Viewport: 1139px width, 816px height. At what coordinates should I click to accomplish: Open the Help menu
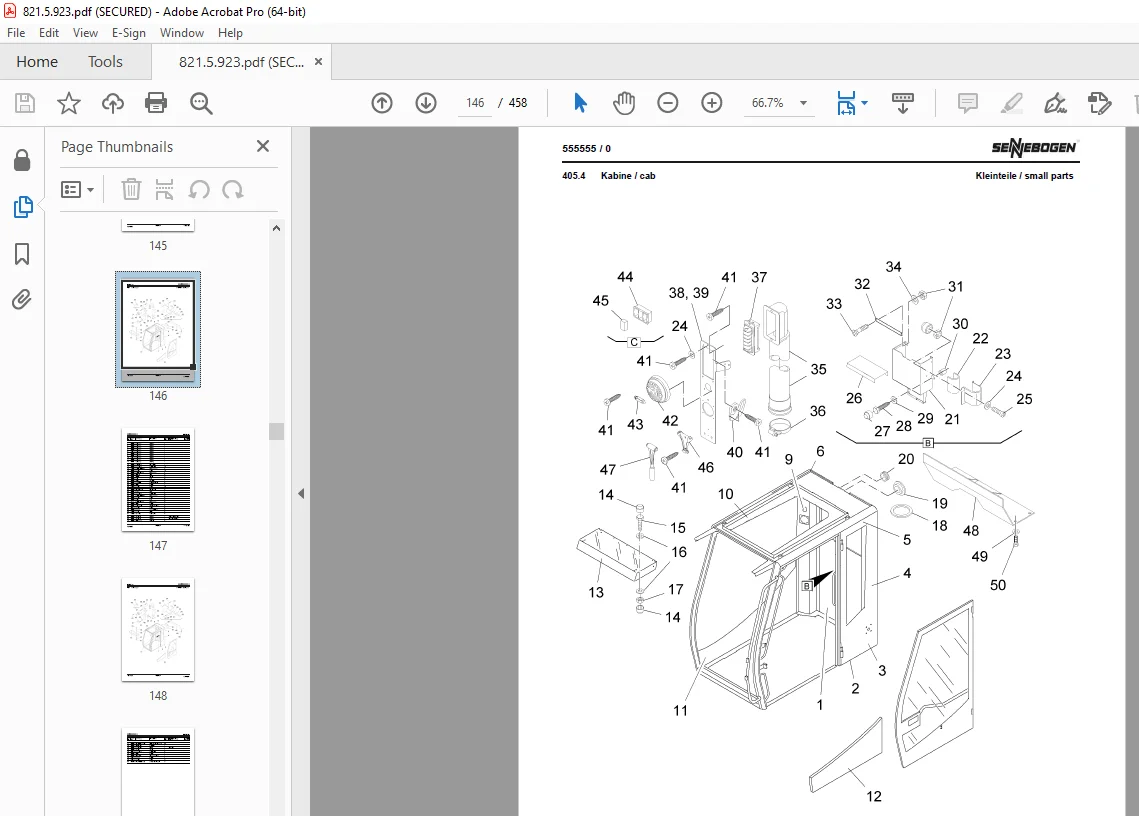[230, 33]
